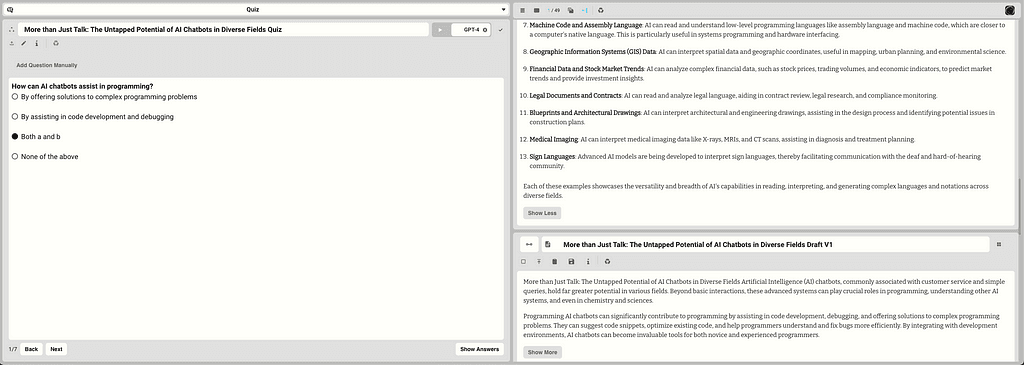Click the upload icon in quiz toolbar
This screenshot has width=1024, height=365.
(x=11, y=44)
